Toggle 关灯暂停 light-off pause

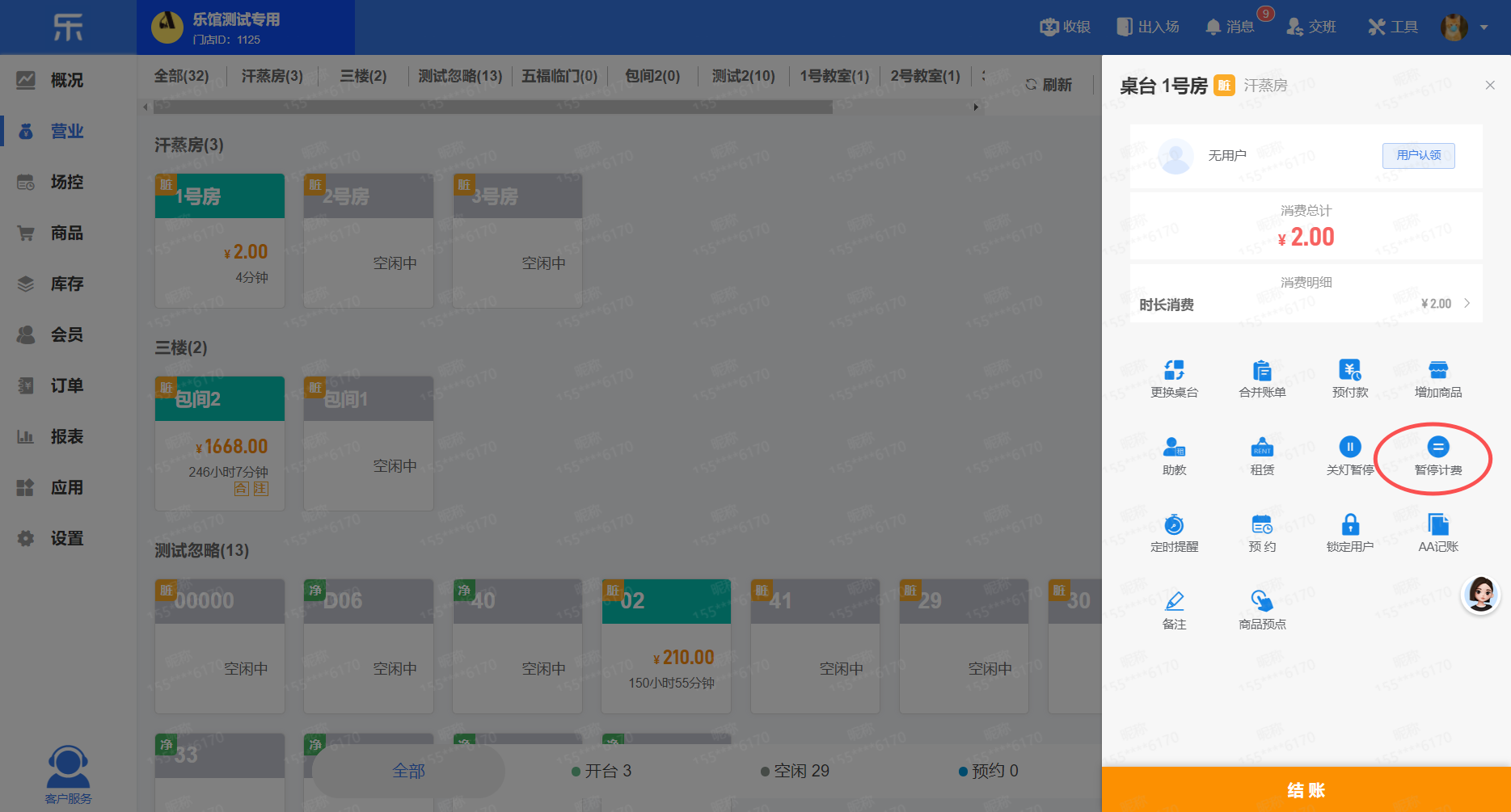click(1350, 447)
